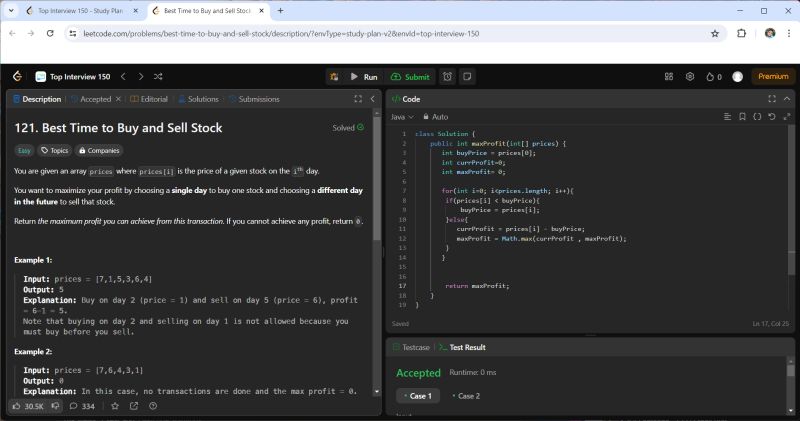Screen dimensions: 800x421
Task: Show the Topics tag
Action: click(x=55, y=151)
